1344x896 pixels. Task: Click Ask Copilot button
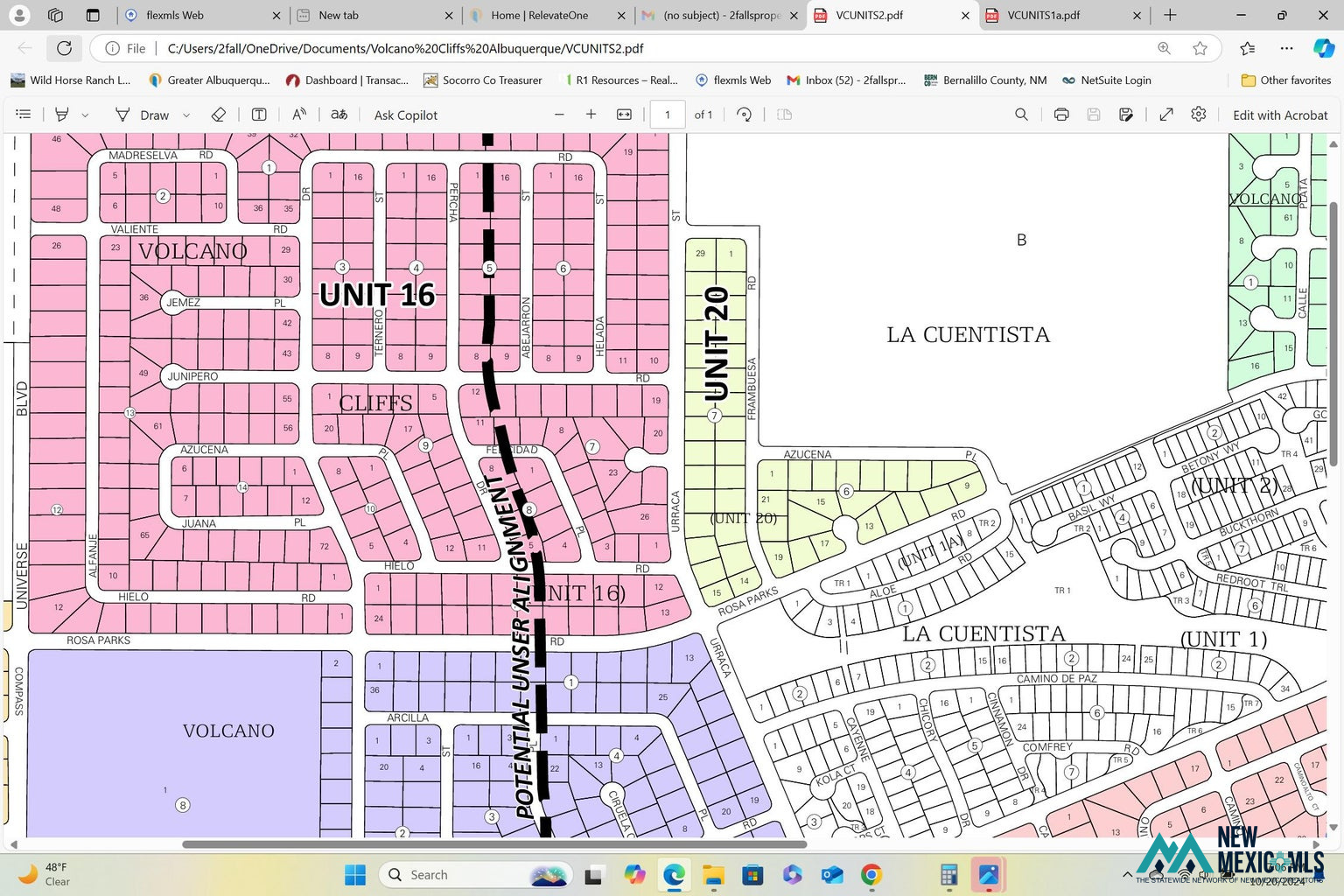405,115
